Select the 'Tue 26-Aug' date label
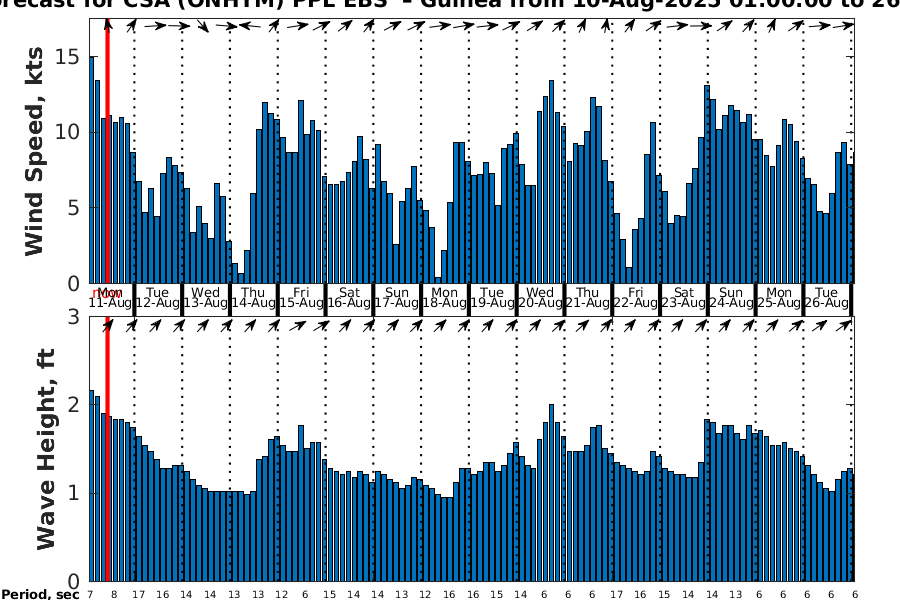This screenshot has height=600, width=900. (x=827, y=297)
